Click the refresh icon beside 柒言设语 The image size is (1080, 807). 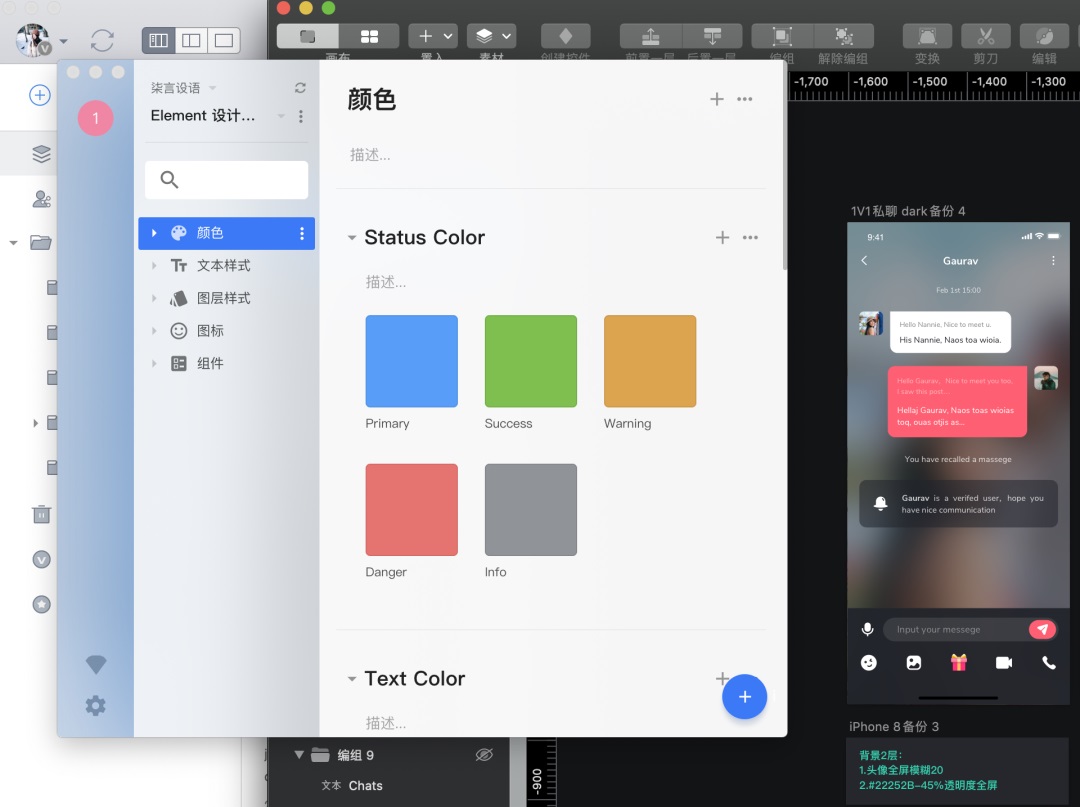(300, 87)
